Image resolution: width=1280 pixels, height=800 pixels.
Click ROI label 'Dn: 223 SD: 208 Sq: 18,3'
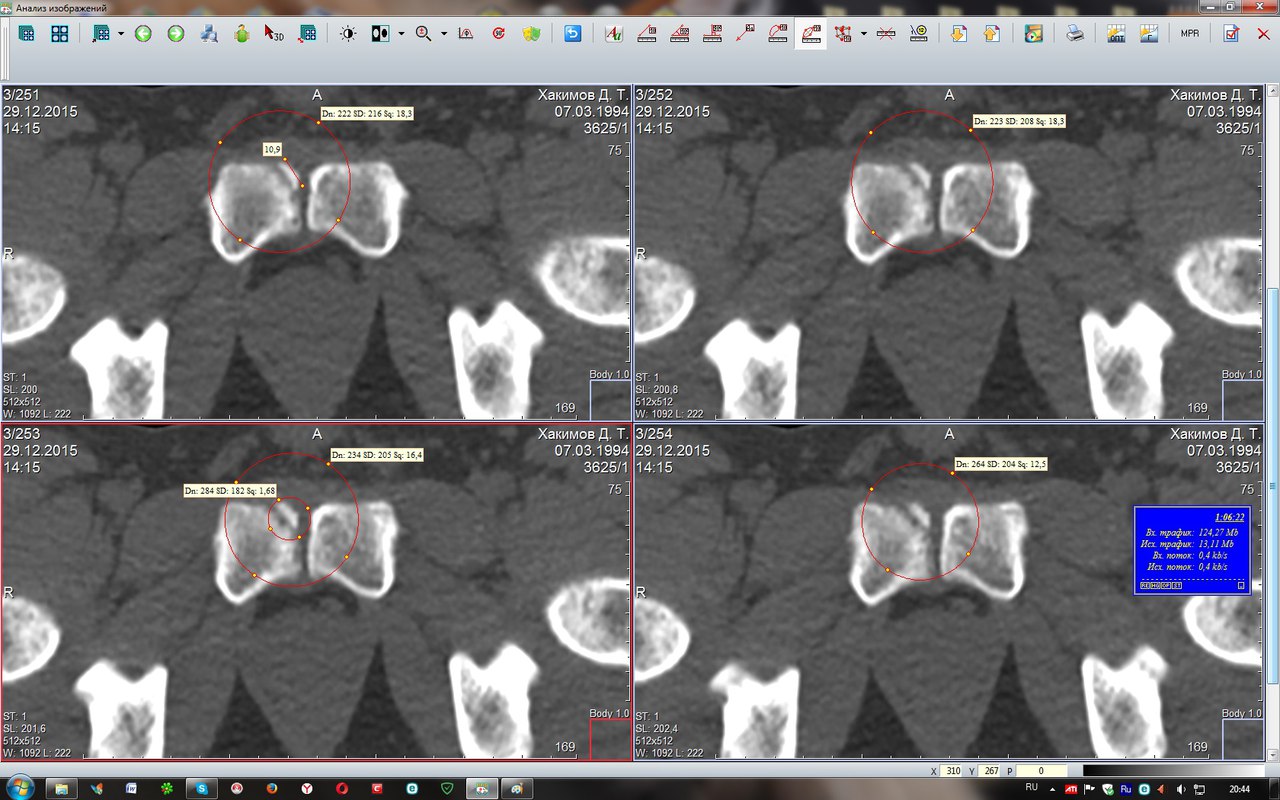[1019, 121]
